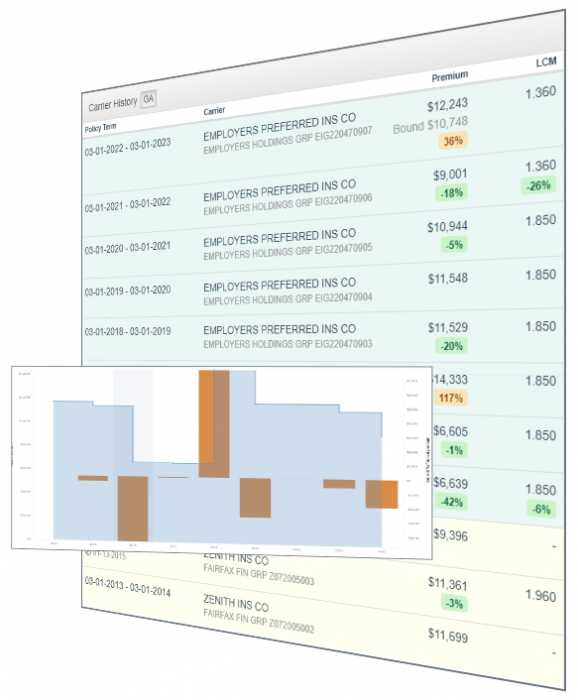The image size is (578, 700).
Task: Click the $6,605 premium value
Action: click(x=450, y=431)
